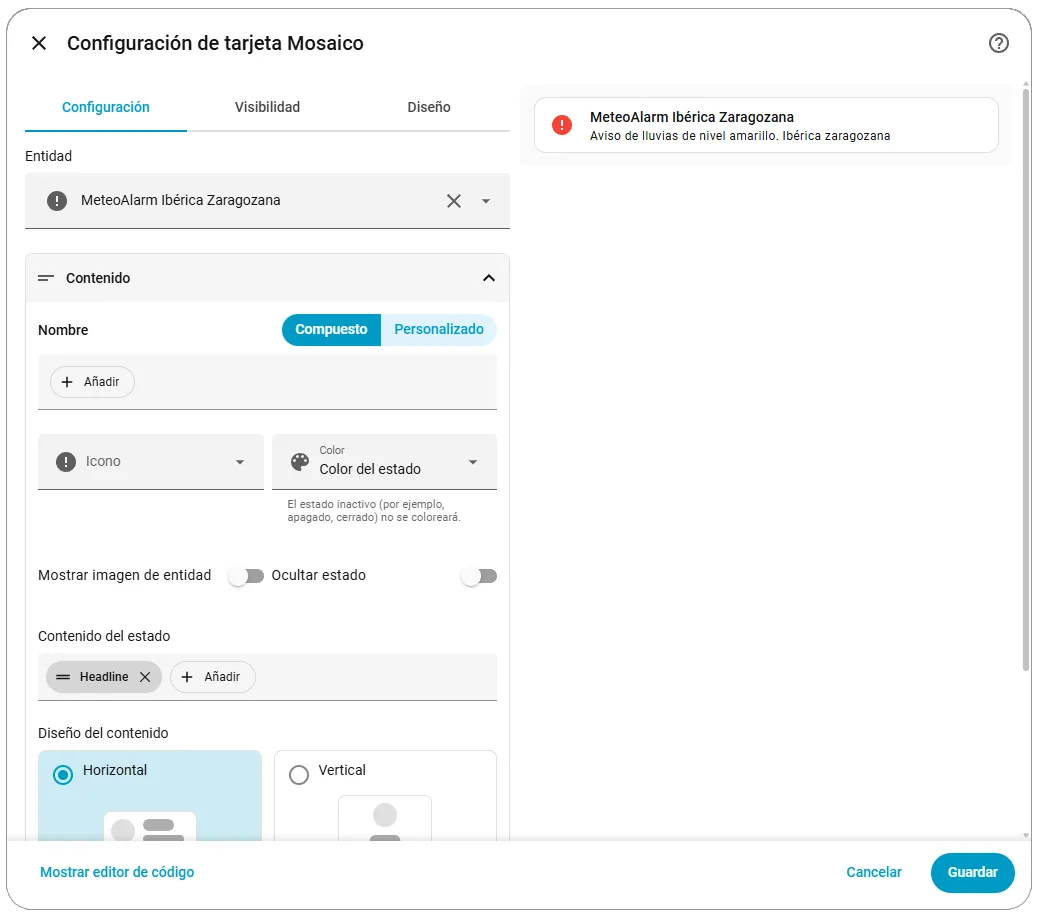Open the Color del estado dropdown
Viewport: 1040px width, 915px height.
click(384, 462)
